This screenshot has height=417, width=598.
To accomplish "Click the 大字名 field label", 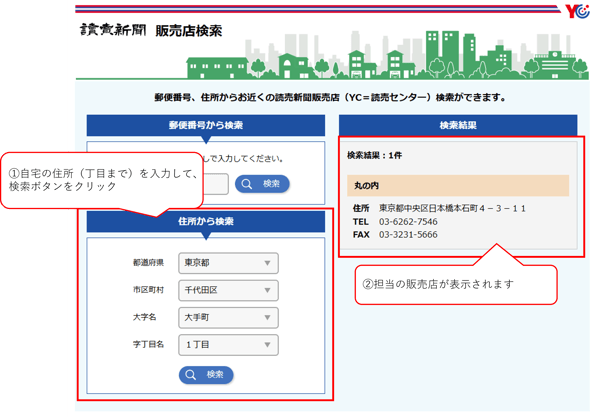I will (145, 317).
